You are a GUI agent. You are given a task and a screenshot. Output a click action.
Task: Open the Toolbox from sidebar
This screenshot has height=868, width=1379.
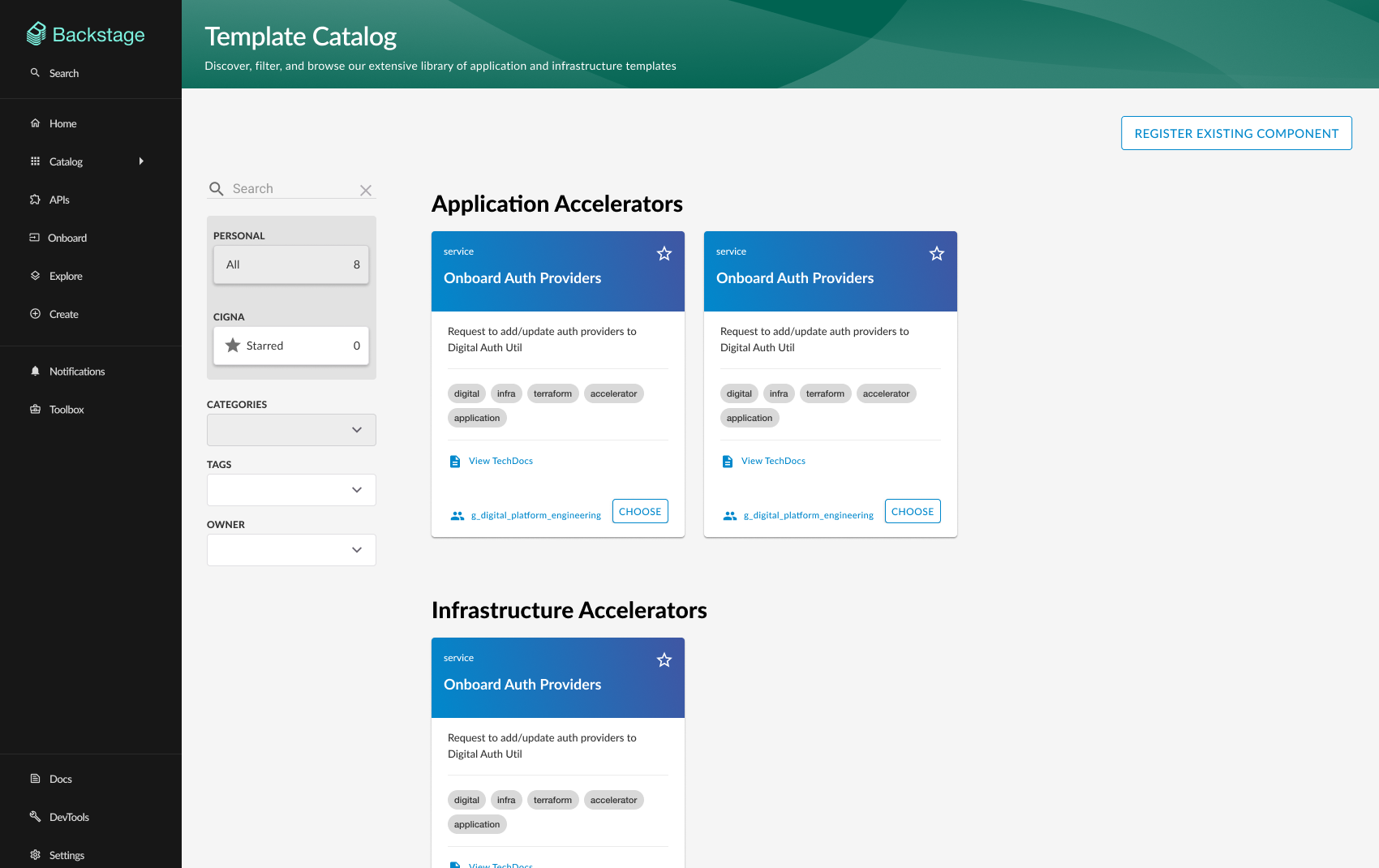[x=35, y=410]
